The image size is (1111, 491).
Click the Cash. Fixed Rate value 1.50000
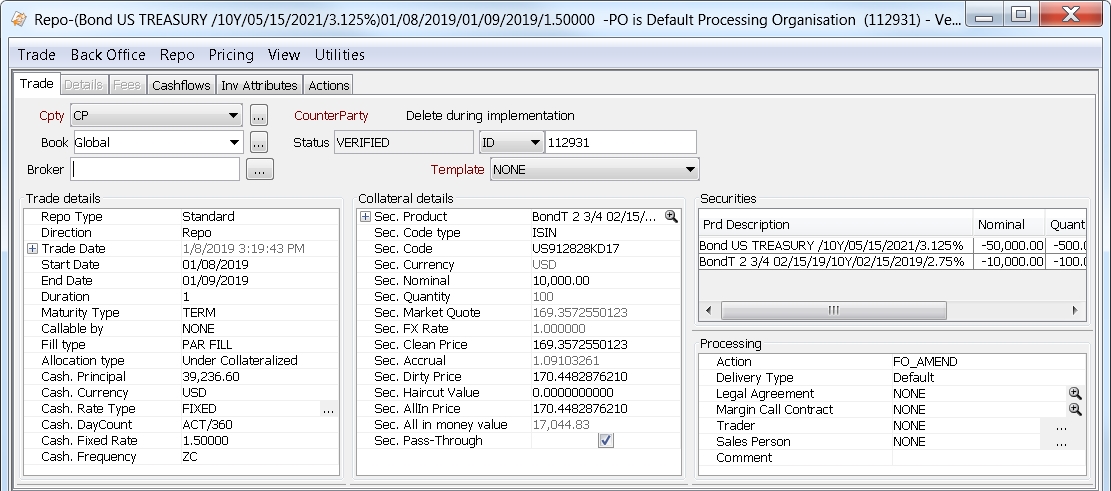pyautogui.click(x=205, y=441)
